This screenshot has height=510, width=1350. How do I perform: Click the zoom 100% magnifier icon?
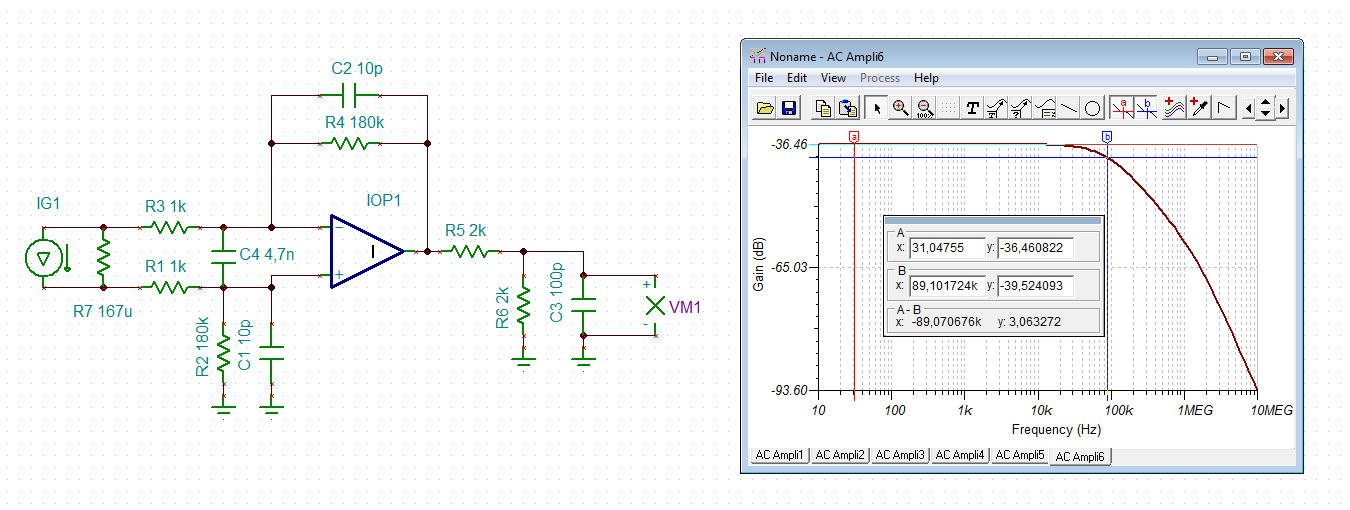point(924,108)
